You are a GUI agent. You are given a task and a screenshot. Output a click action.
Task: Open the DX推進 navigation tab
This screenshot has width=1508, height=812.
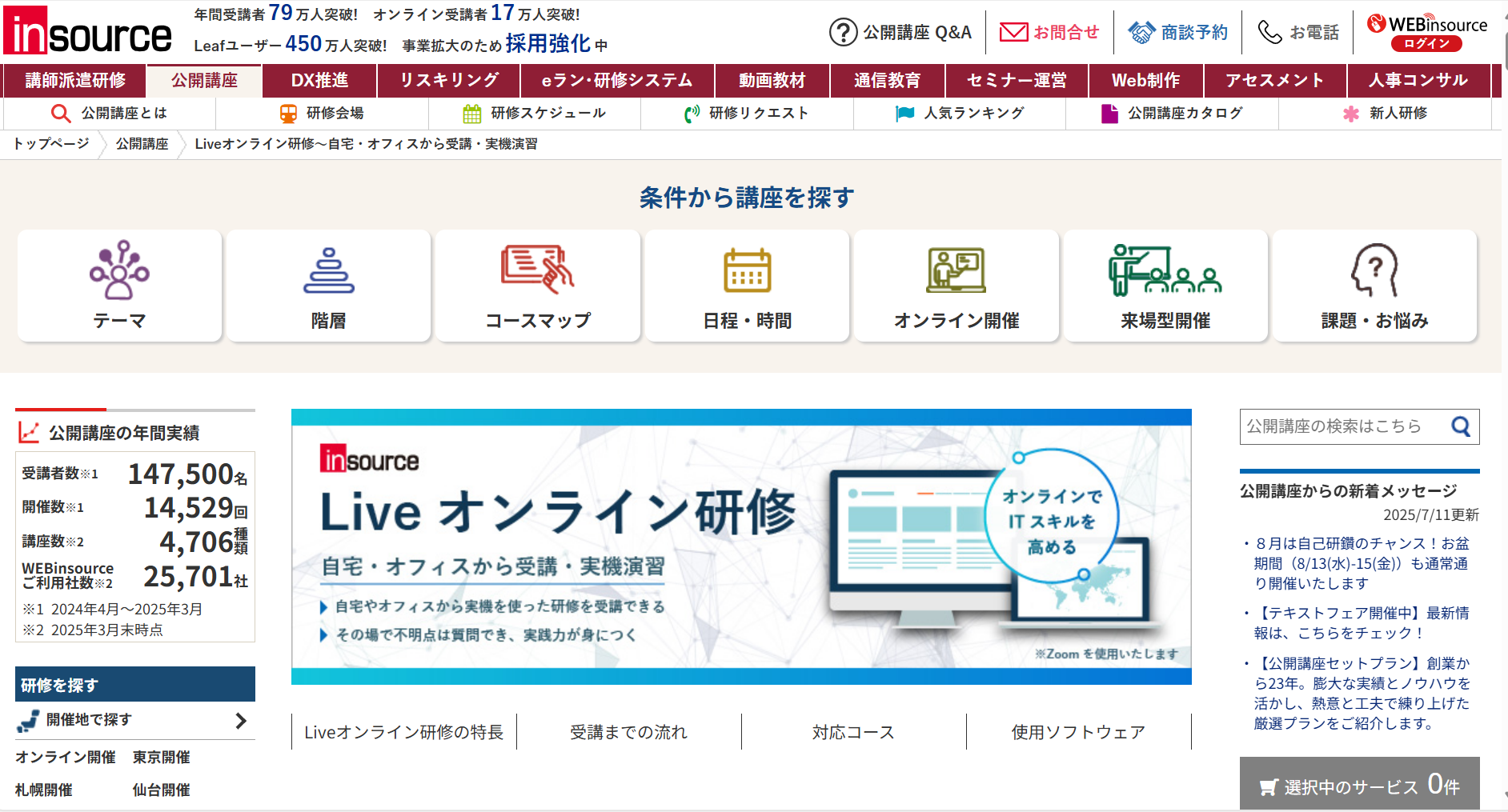coord(319,80)
